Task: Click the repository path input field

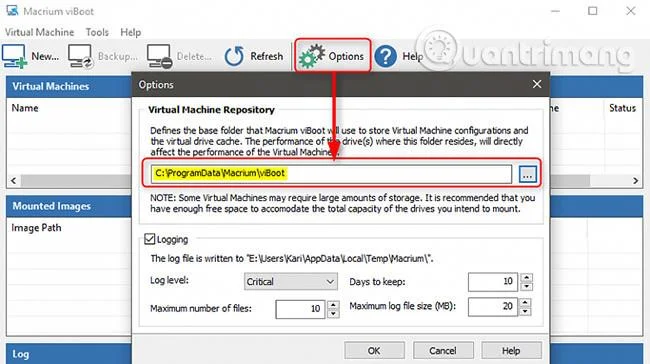Action: [x=331, y=174]
